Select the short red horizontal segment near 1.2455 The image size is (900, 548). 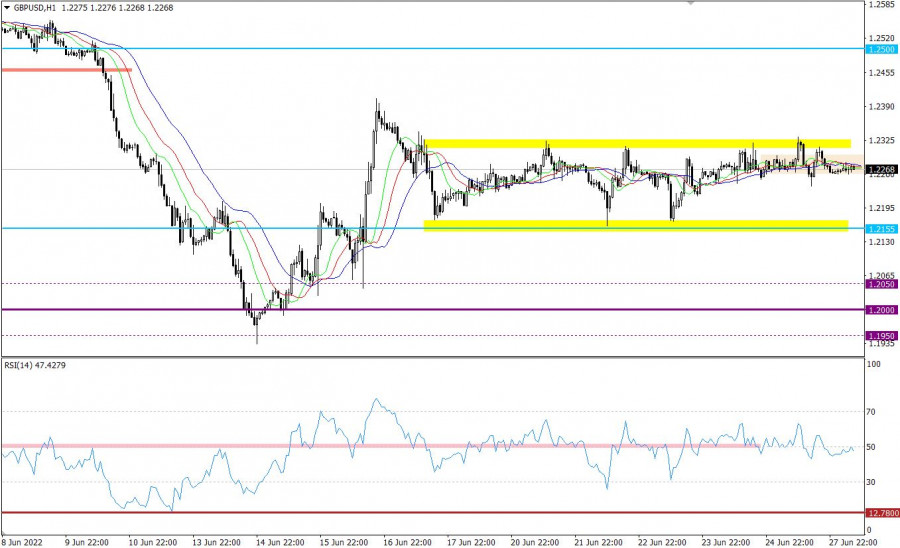[x=67, y=70]
